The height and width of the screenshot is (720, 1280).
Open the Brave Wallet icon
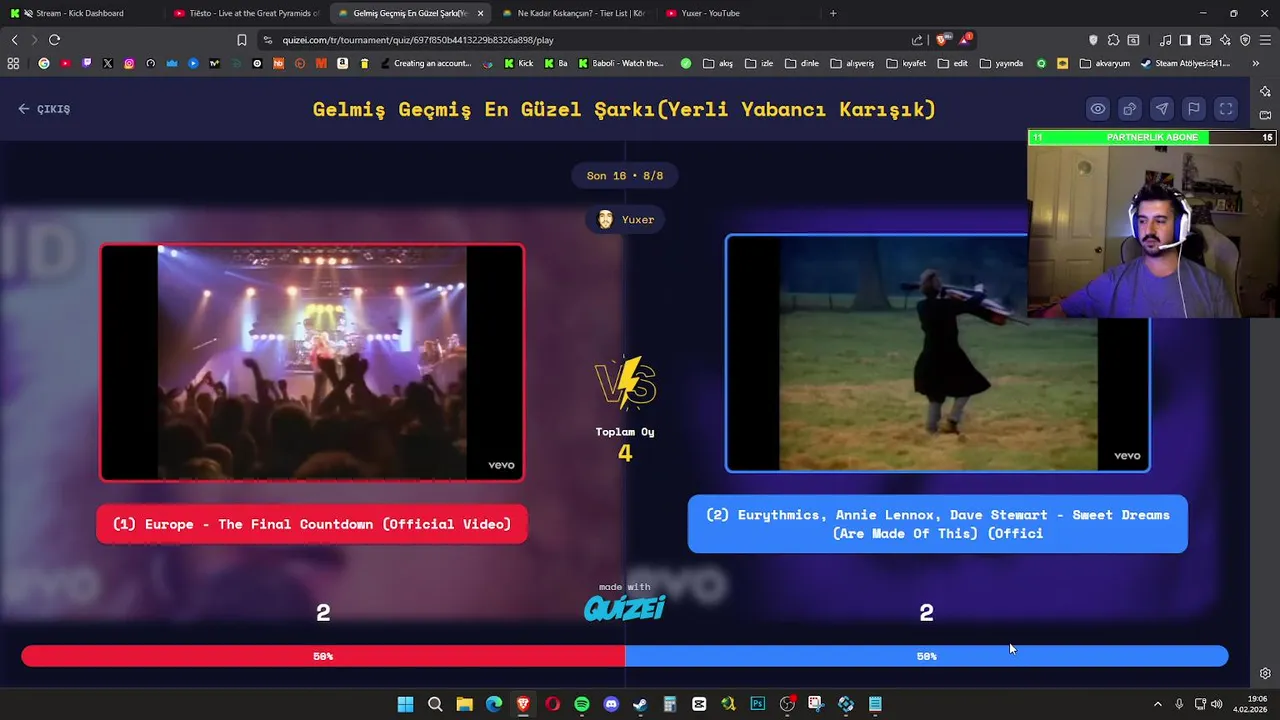click(1205, 40)
